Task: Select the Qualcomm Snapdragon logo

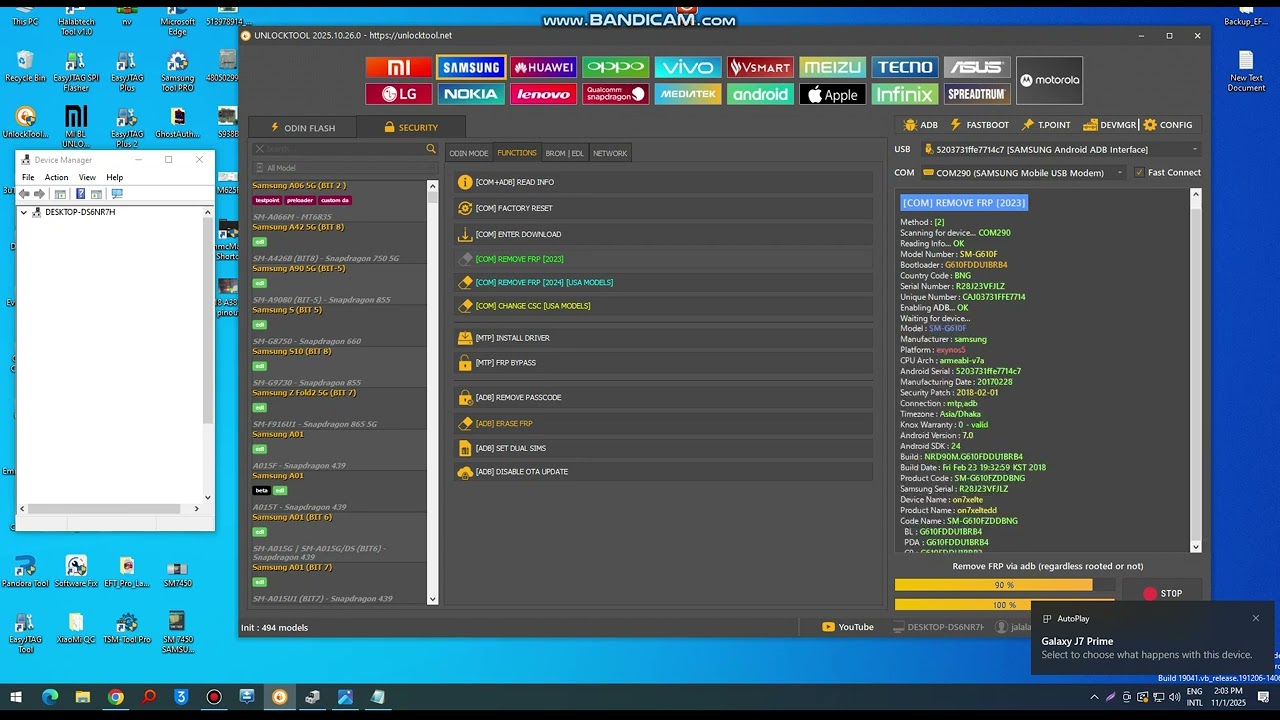Action: (616, 94)
